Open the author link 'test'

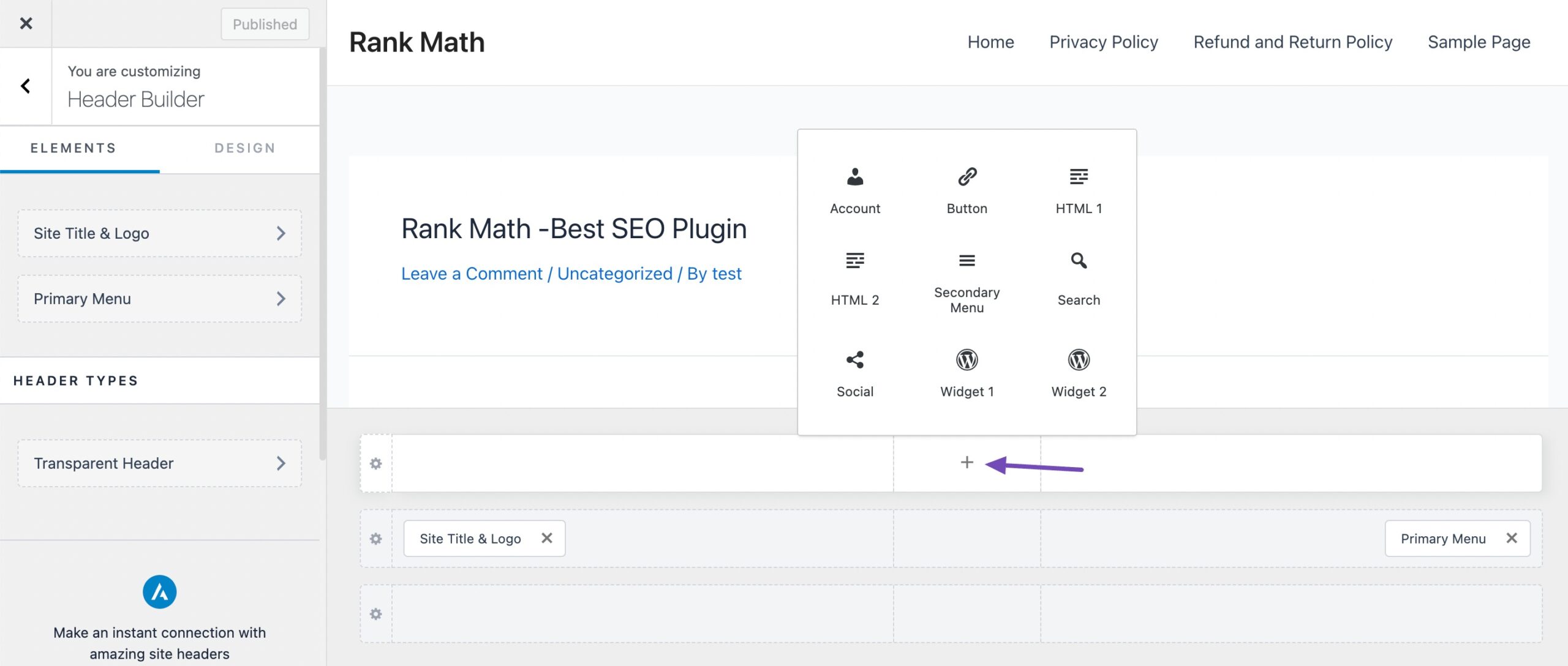point(726,274)
